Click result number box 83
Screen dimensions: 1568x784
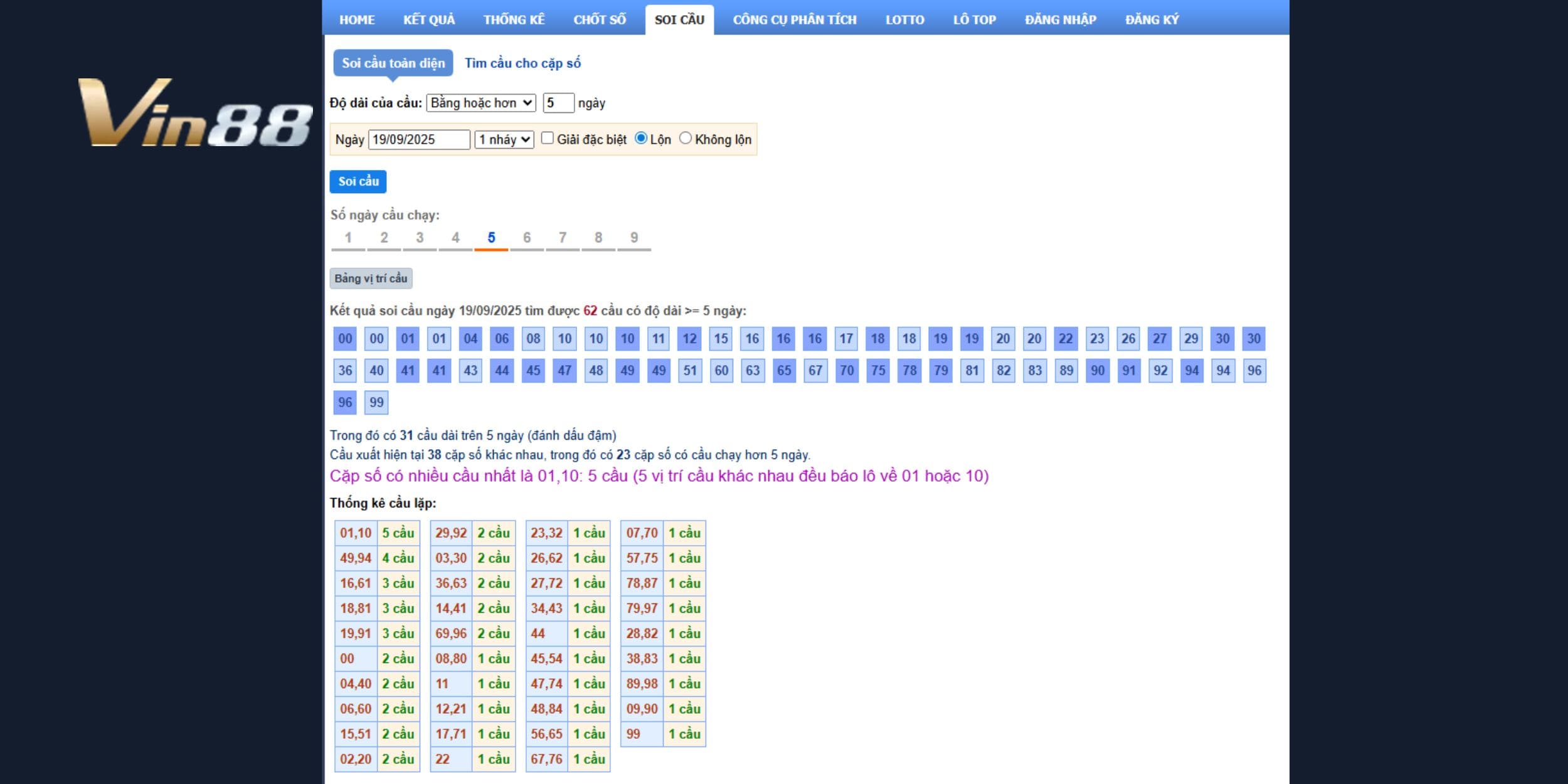[1035, 371]
